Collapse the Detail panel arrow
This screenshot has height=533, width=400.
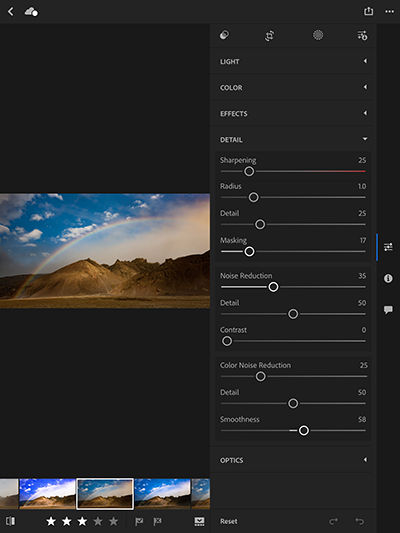pyautogui.click(x=365, y=139)
